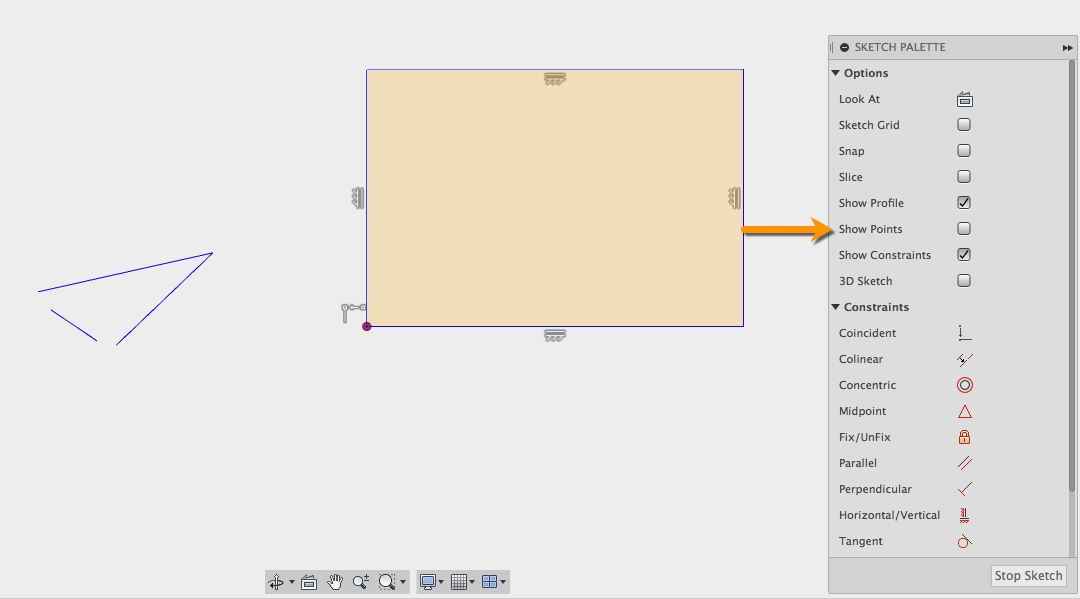Select the Zoom Window magnifier tool
The image size is (1080, 599).
pos(387,582)
